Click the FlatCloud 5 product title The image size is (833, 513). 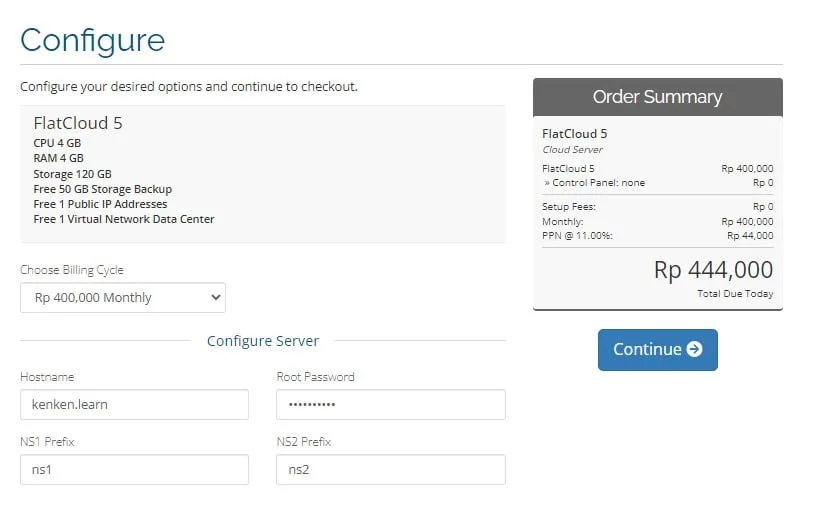[x=78, y=124]
